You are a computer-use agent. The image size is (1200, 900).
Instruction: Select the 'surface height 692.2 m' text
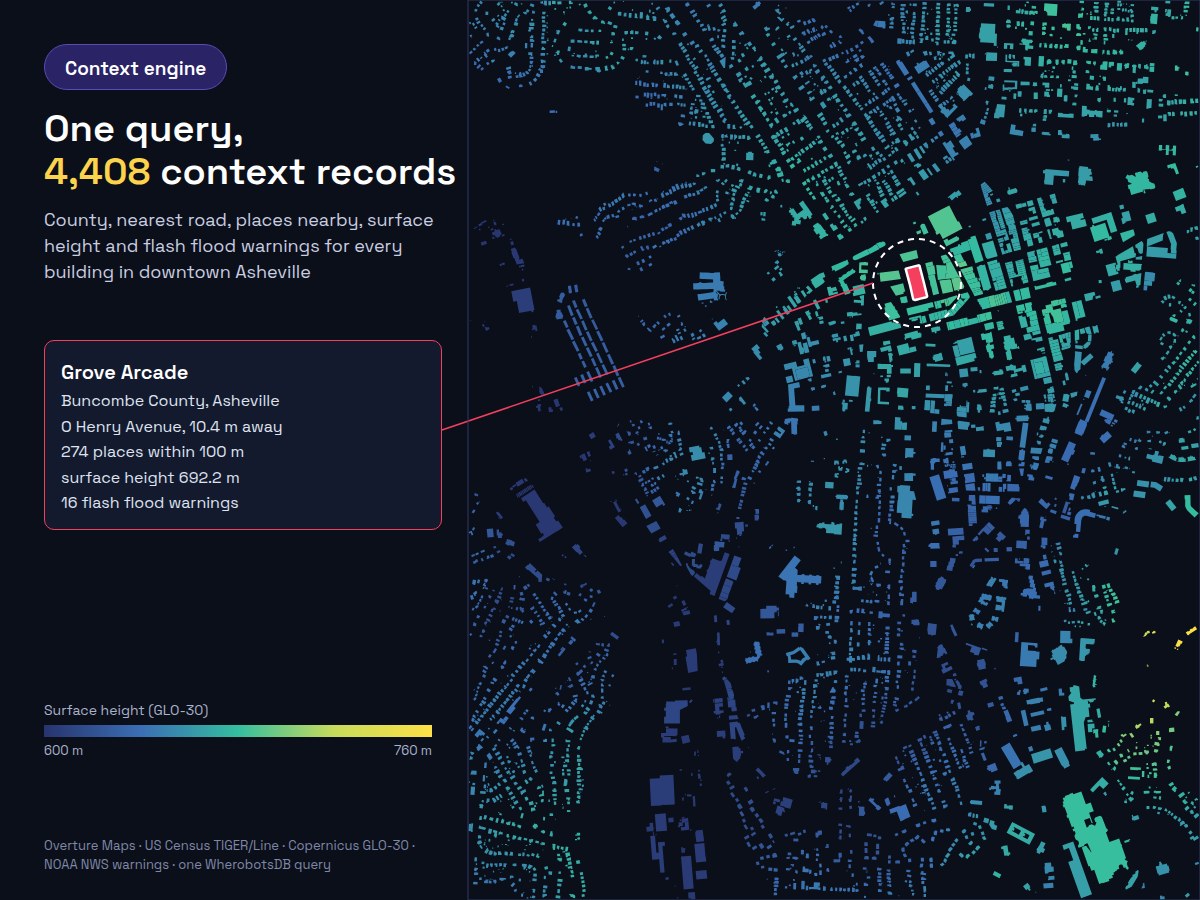click(x=150, y=477)
